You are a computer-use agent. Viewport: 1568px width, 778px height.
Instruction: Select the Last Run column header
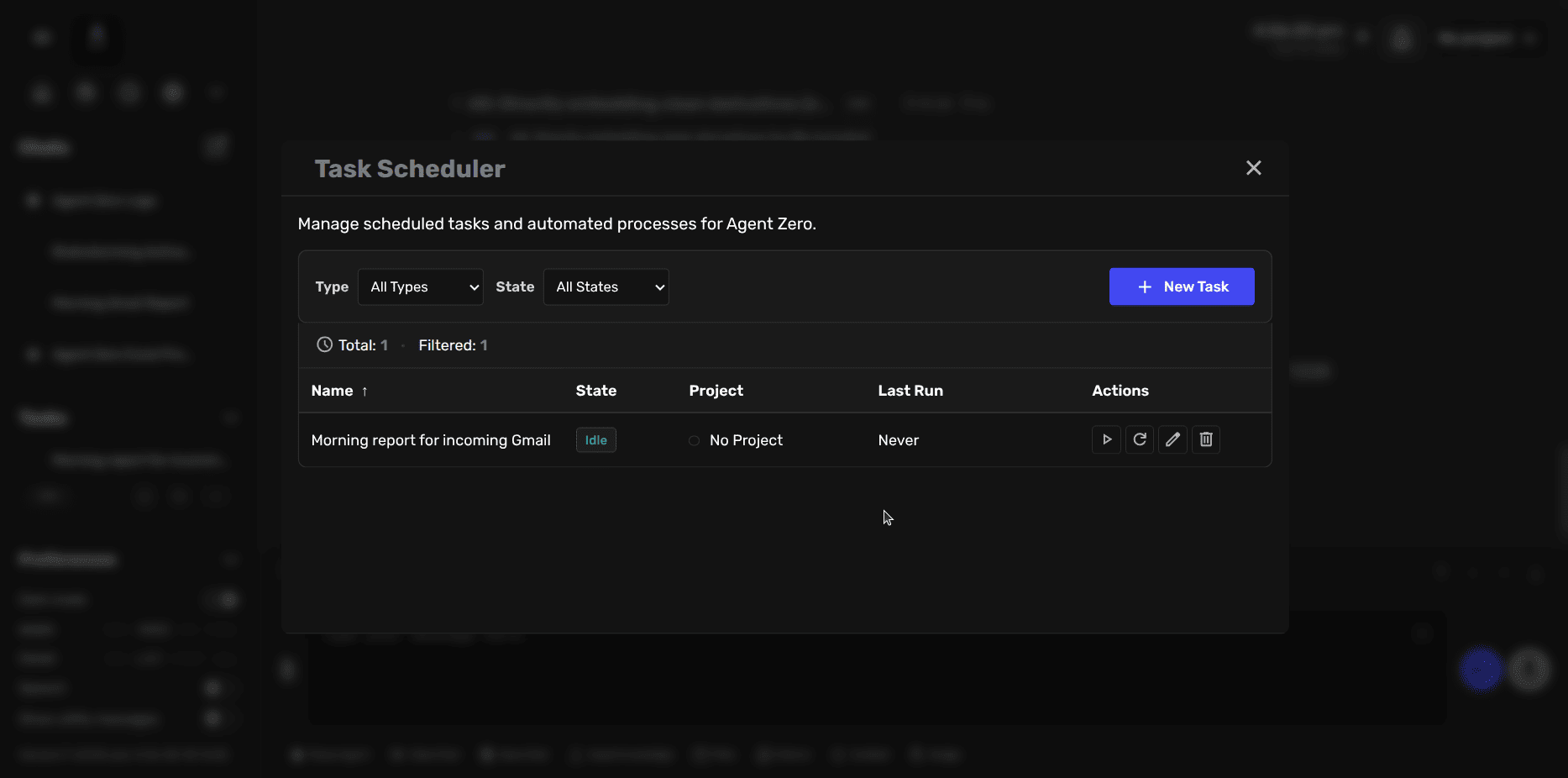pos(910,391)
